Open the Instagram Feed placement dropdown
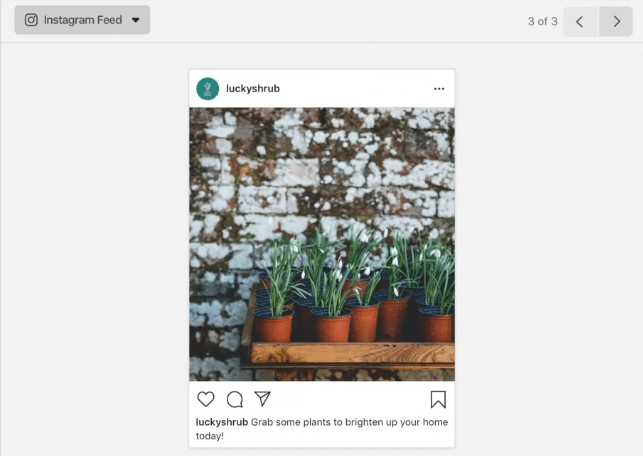Viewport: 643px width, 456px height. [82, 20]
